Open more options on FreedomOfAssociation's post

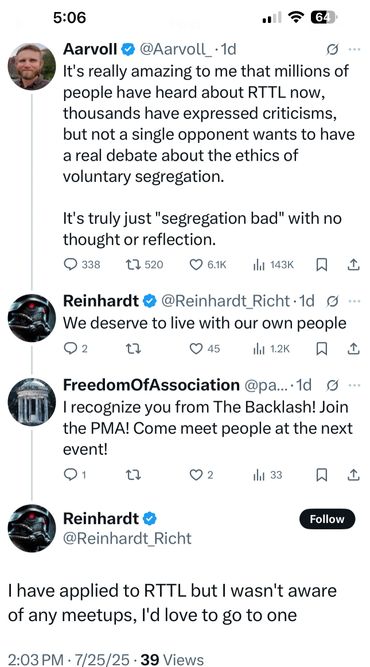[x=354, y=385]
